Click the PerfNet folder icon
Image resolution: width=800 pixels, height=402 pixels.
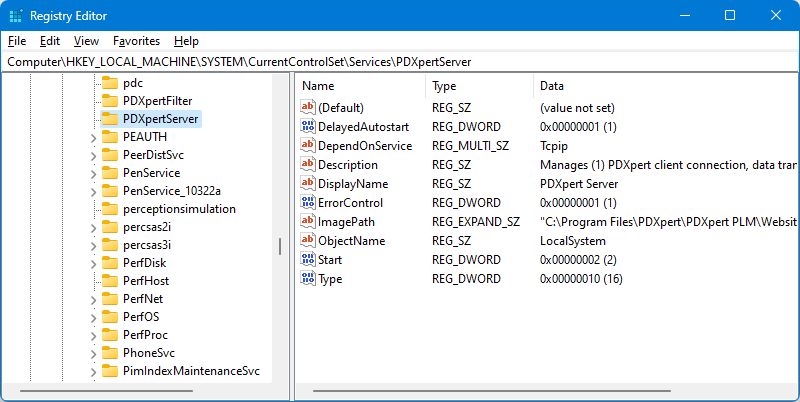(110, 298)
